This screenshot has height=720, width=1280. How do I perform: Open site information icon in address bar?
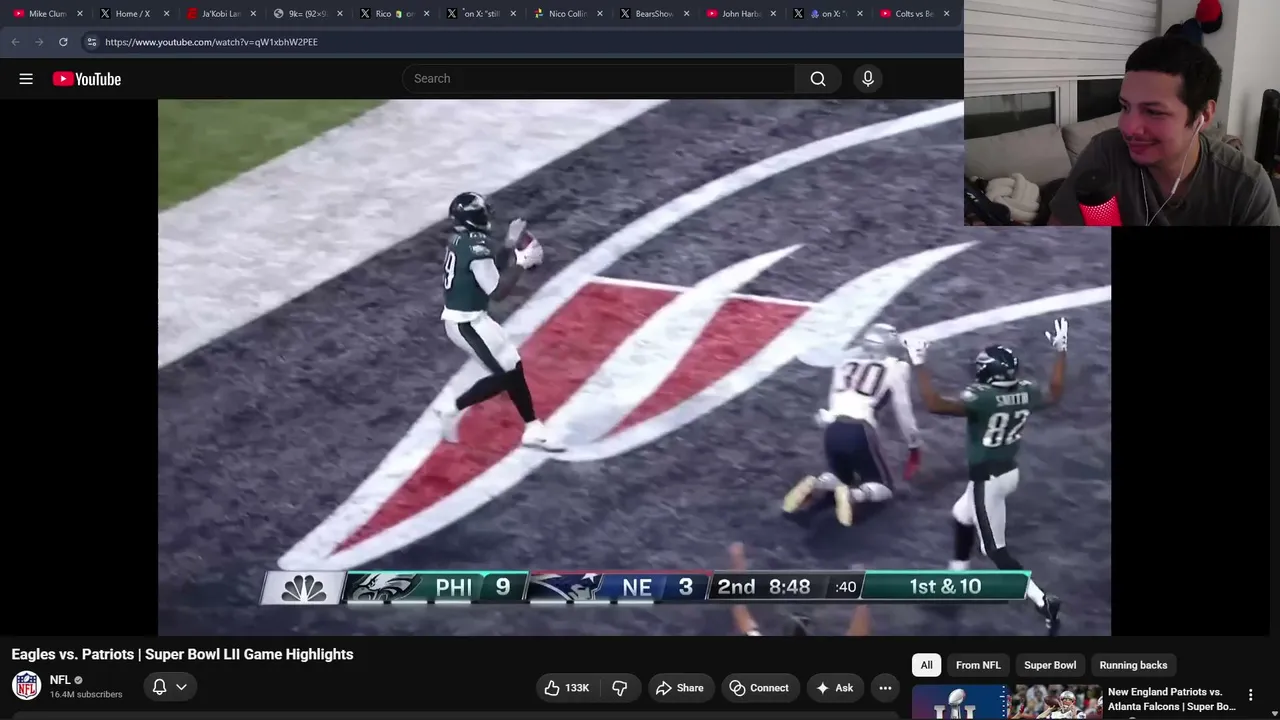pos(92,42)
